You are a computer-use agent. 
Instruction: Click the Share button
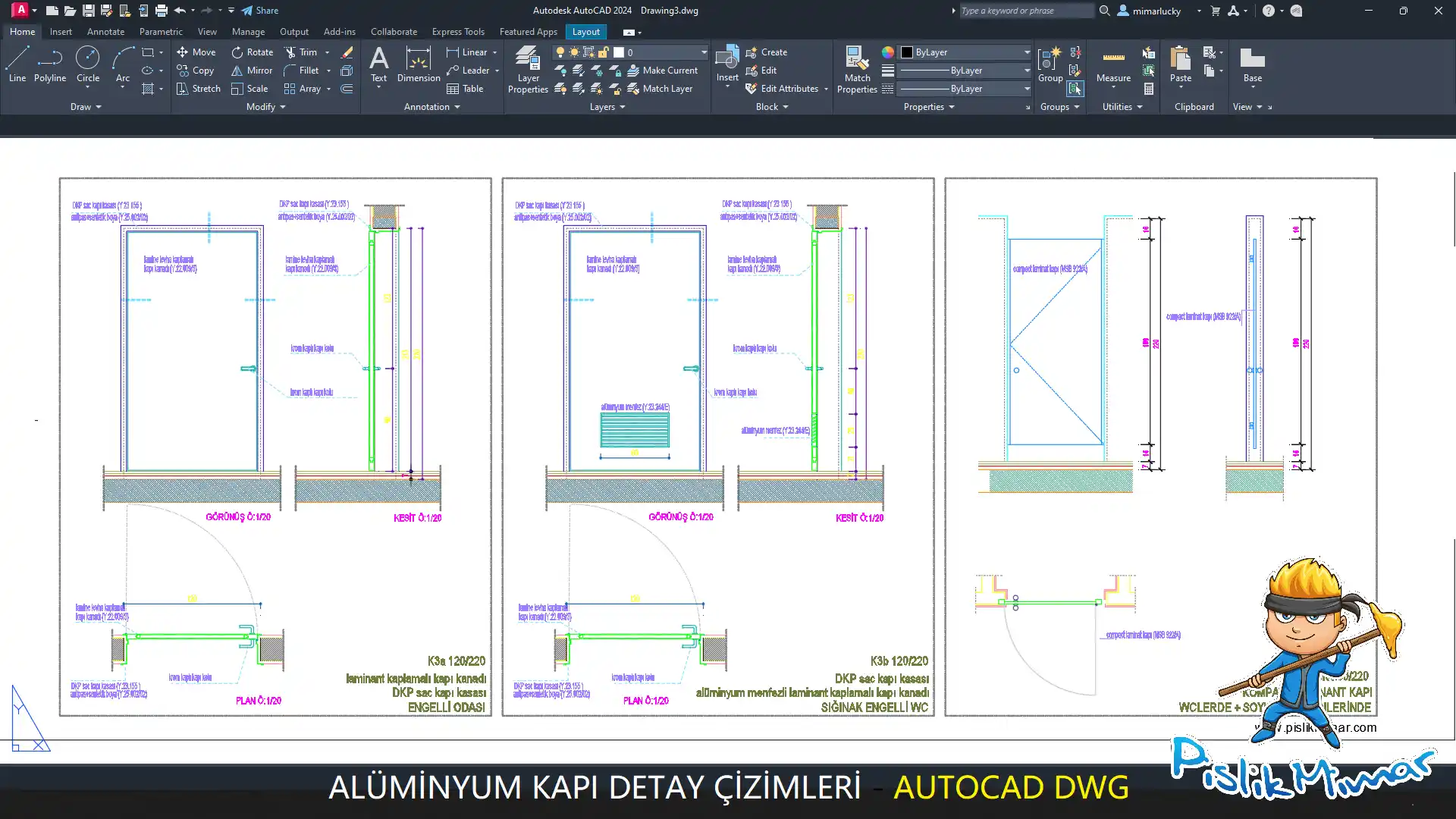tap(260, 11)
